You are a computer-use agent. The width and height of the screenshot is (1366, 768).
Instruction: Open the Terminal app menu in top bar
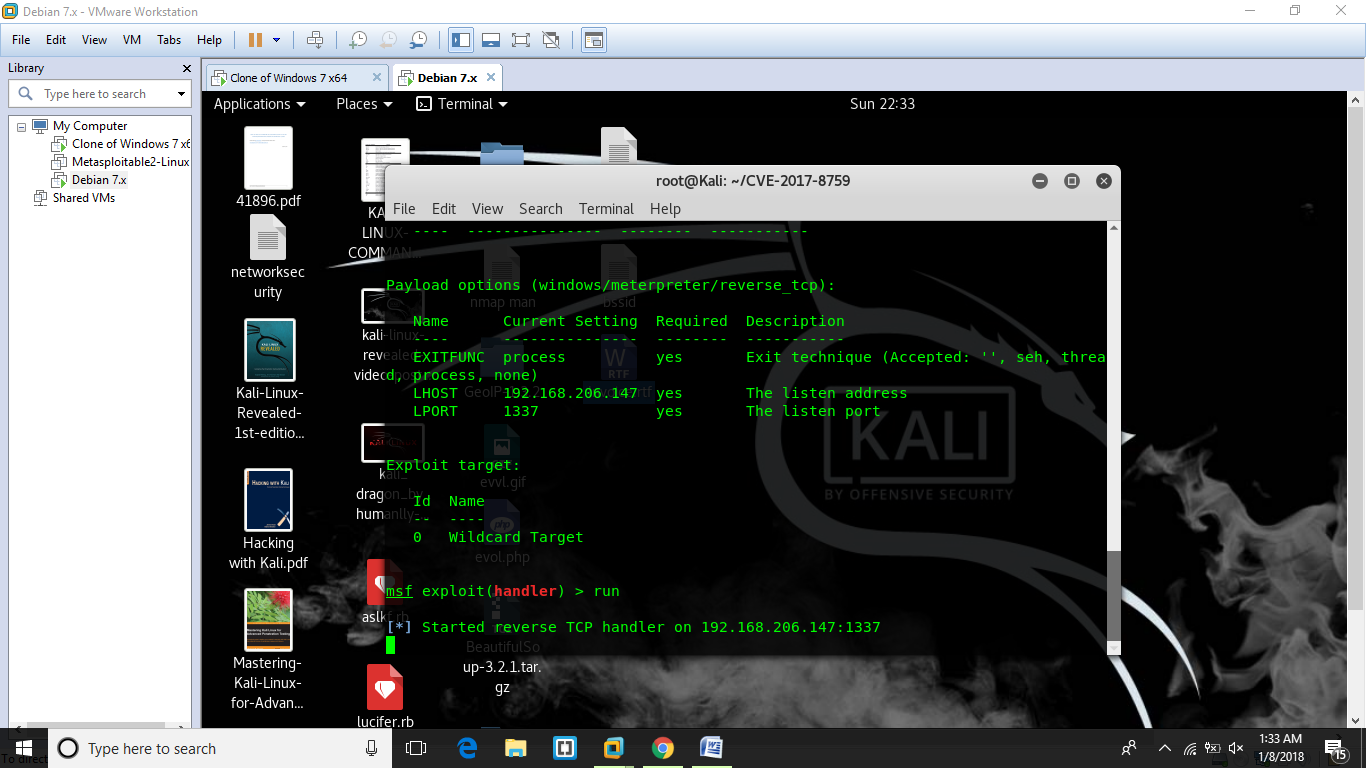click(x=462, y=104)
